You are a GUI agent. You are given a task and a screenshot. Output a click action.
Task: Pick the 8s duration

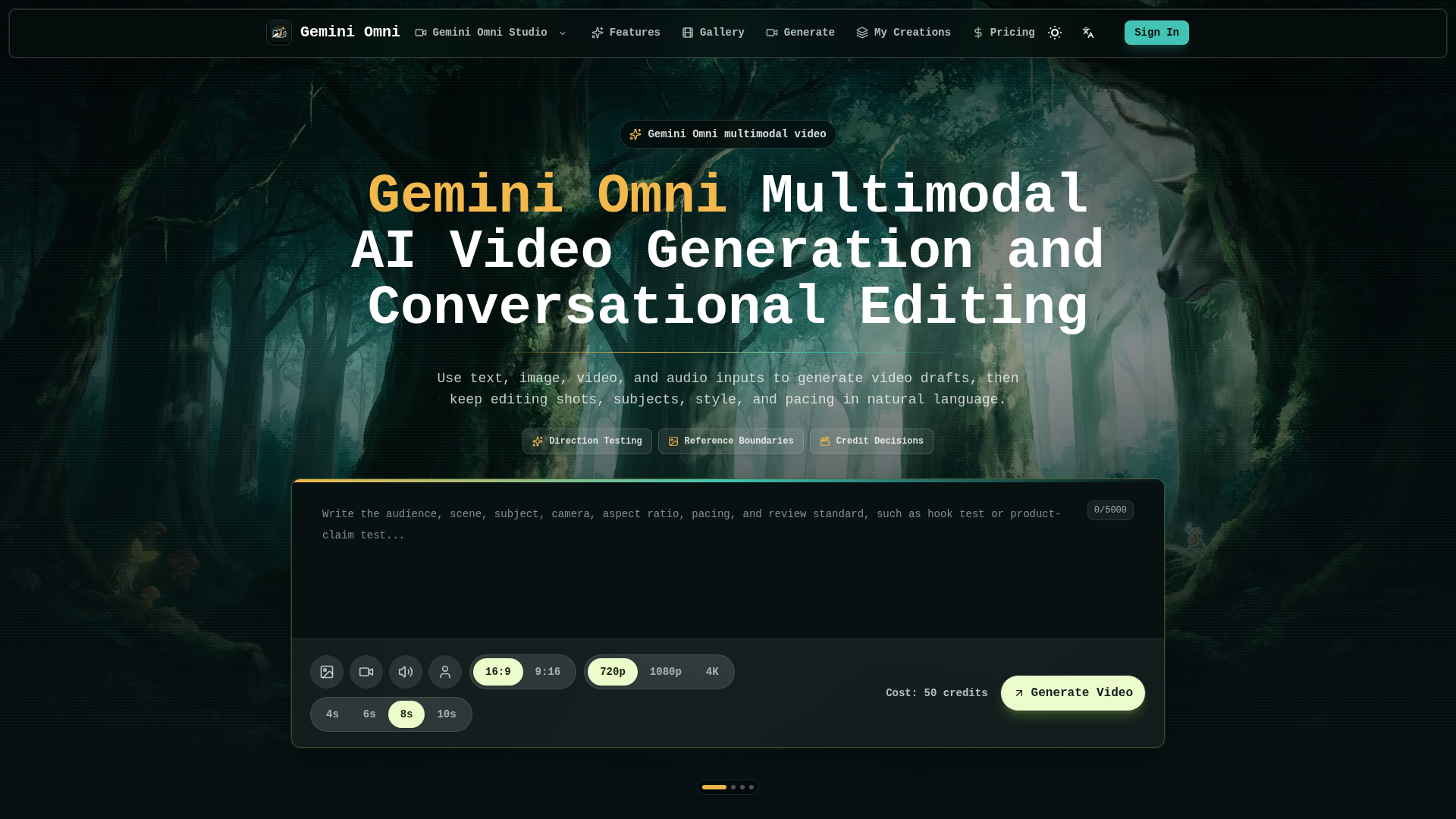coord(406,714)
